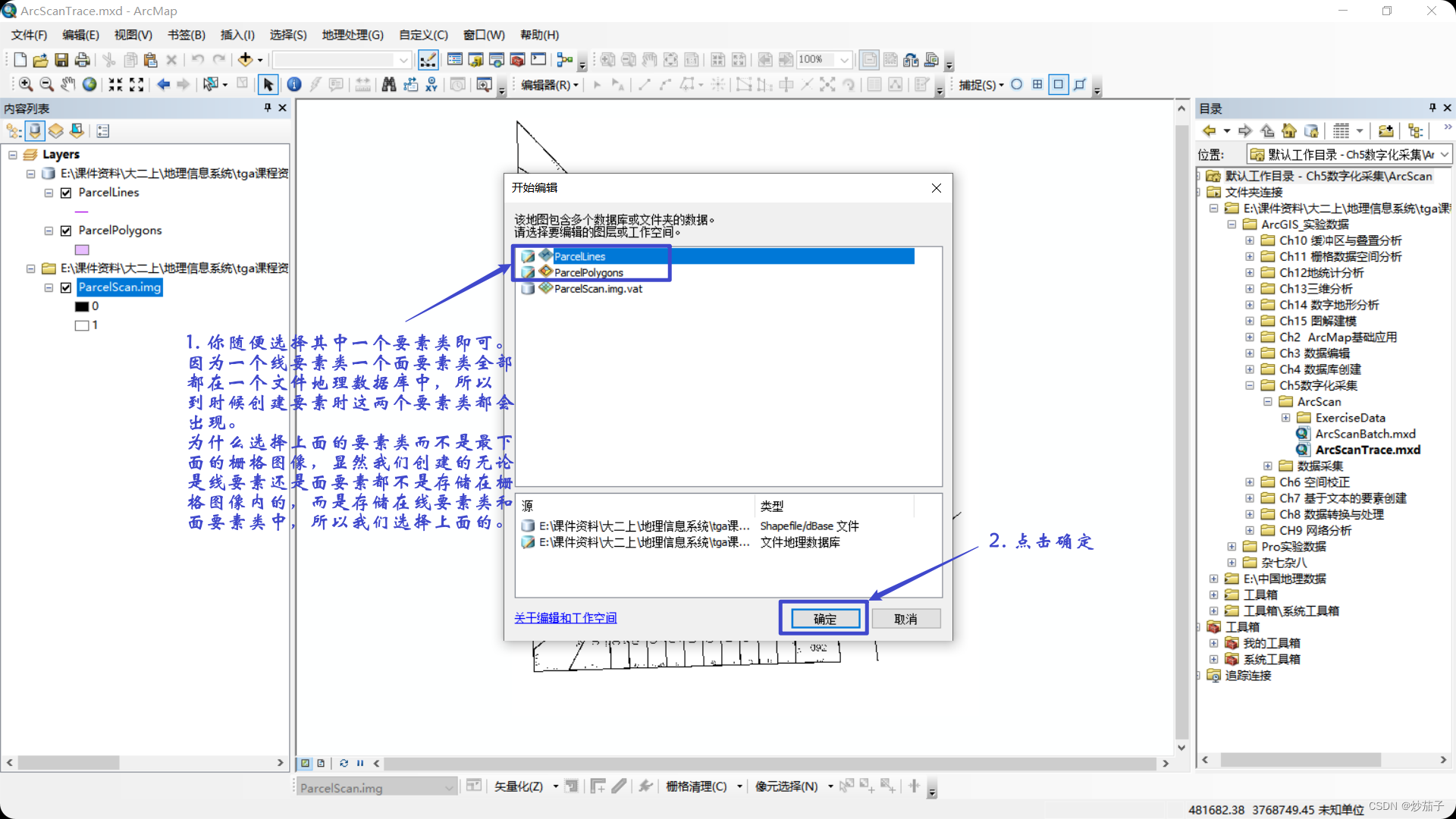Select ArcScanBatch.mxd in Catalog tree
The image size is (1456, 819).
click(1365, 434)
